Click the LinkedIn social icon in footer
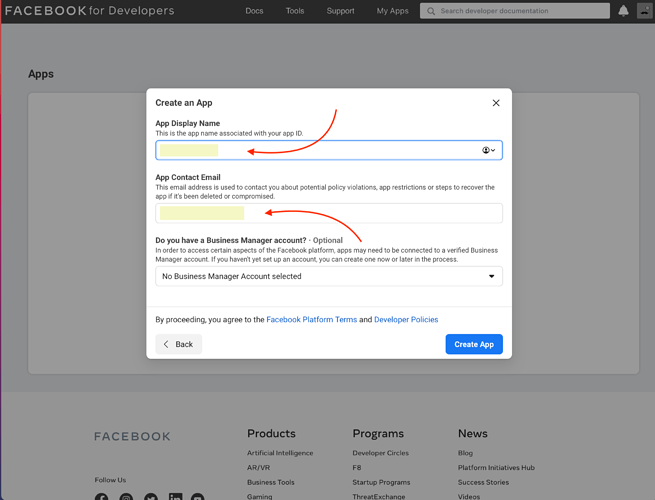 click(175, 497)
